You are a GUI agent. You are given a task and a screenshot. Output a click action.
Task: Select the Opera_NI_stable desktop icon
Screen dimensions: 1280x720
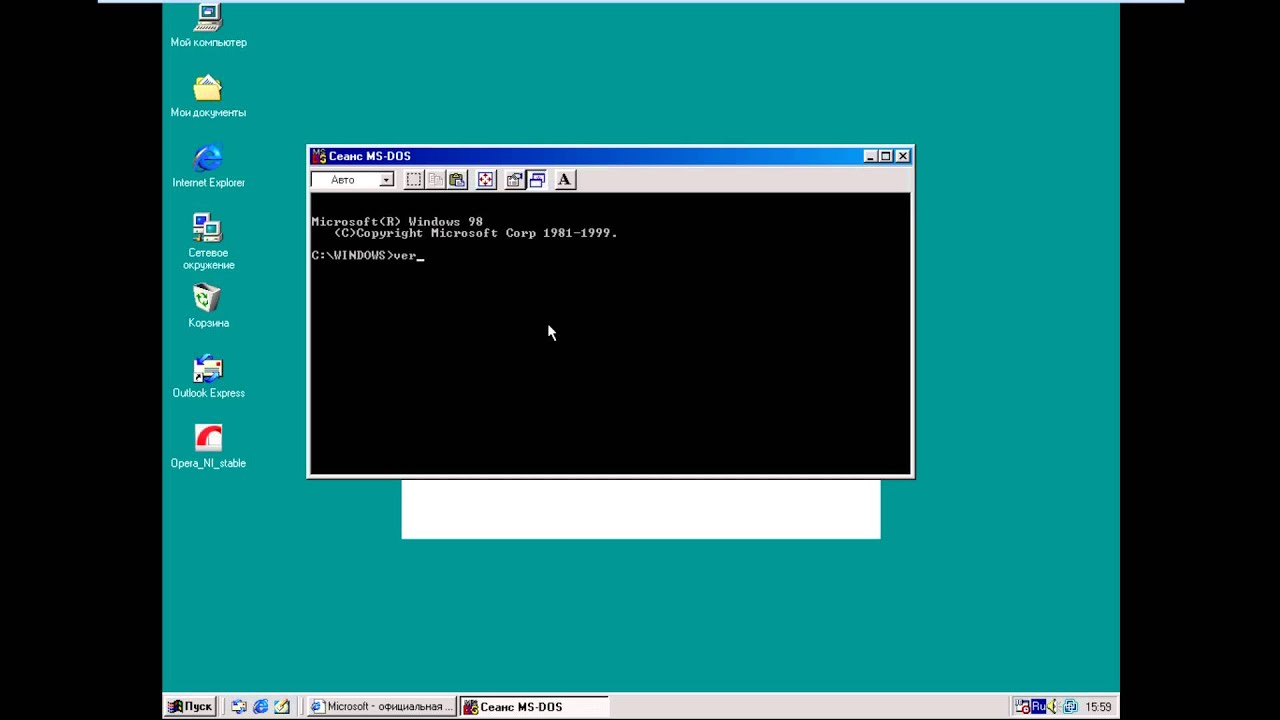[x=208, y=446]
